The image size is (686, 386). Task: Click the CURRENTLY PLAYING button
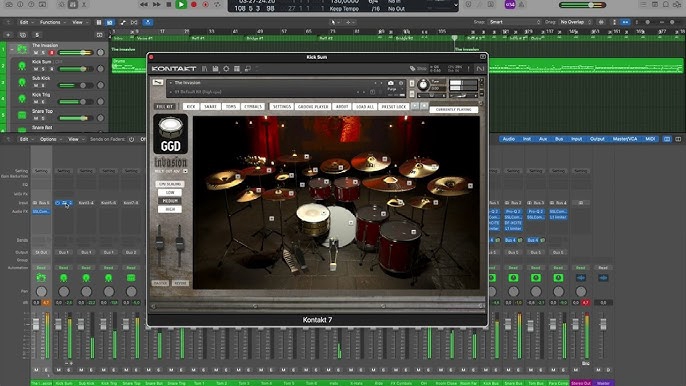pos(454,109)
